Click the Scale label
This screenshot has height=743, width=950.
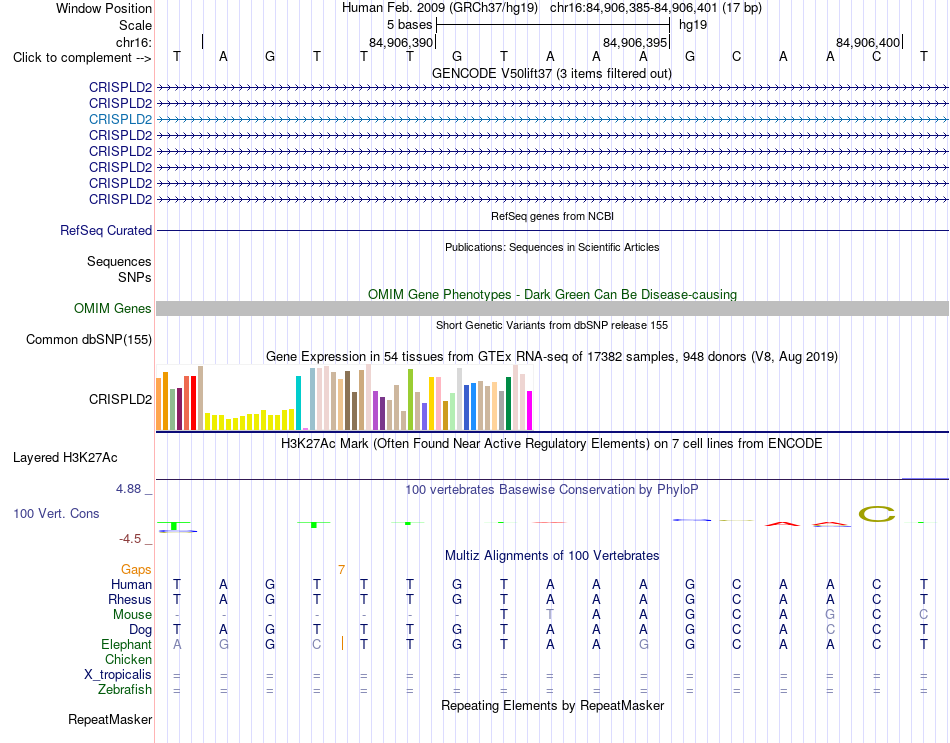click(x=135, y=25)
